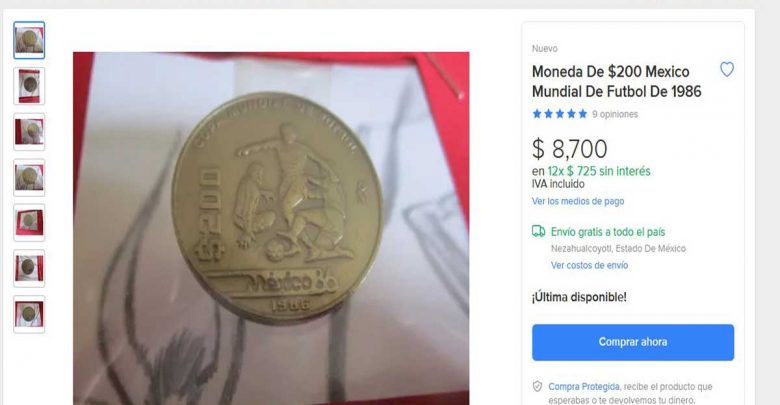780x405 pixels.
Task: Select the sixth coin thumbnail
Action: tap(29, 269)
